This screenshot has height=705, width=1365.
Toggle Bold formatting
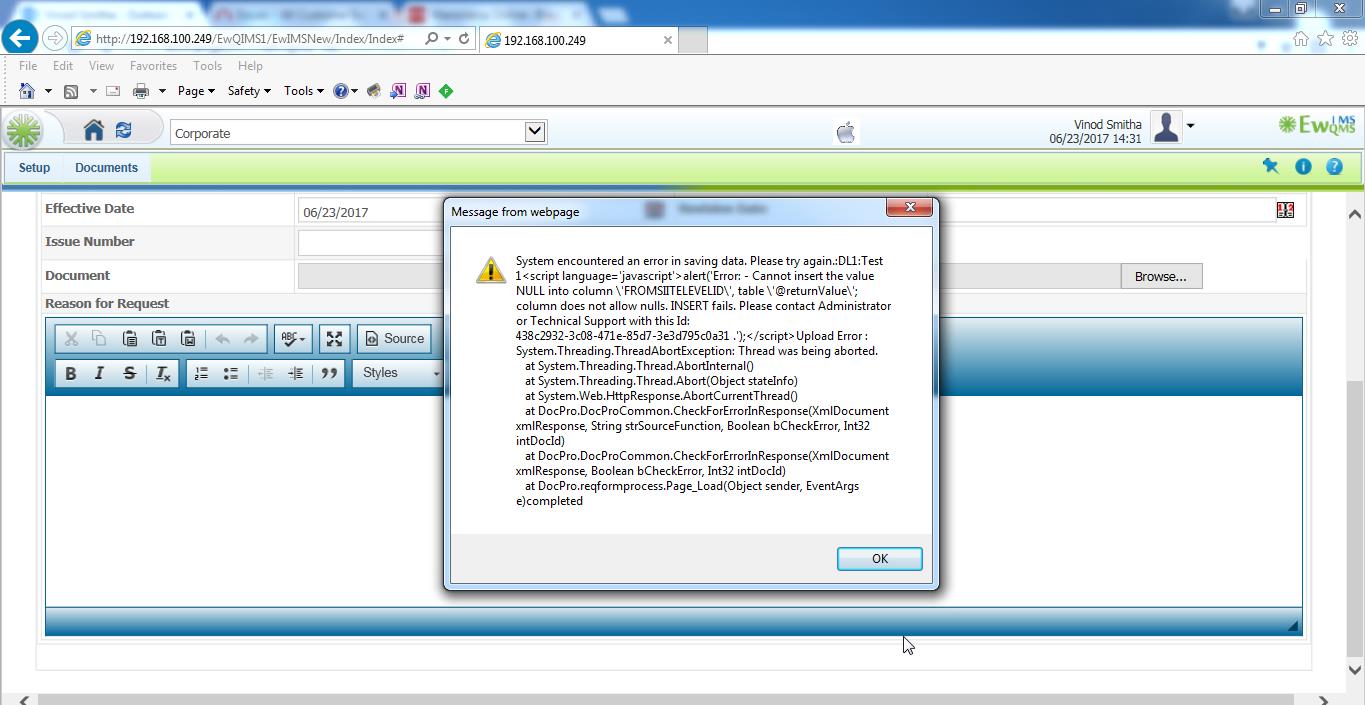70,373
